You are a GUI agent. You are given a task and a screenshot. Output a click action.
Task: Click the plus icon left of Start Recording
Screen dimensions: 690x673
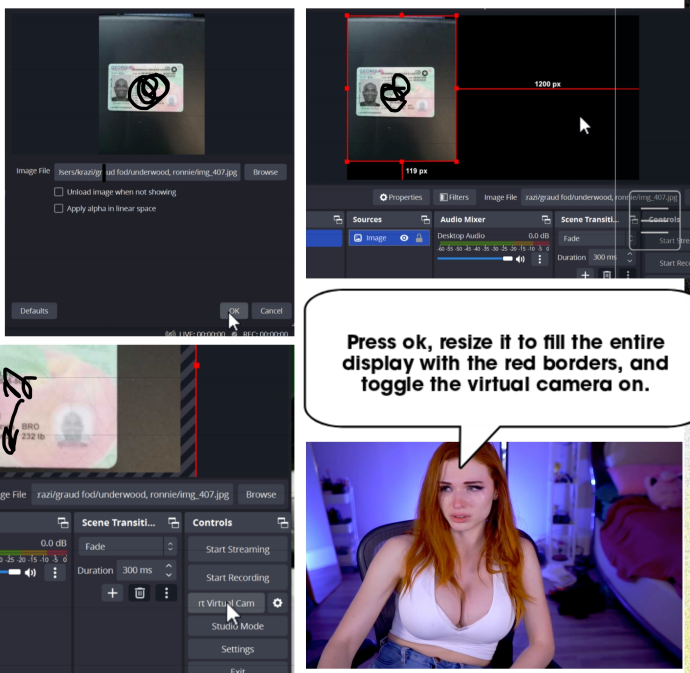(x=112, y=592)
